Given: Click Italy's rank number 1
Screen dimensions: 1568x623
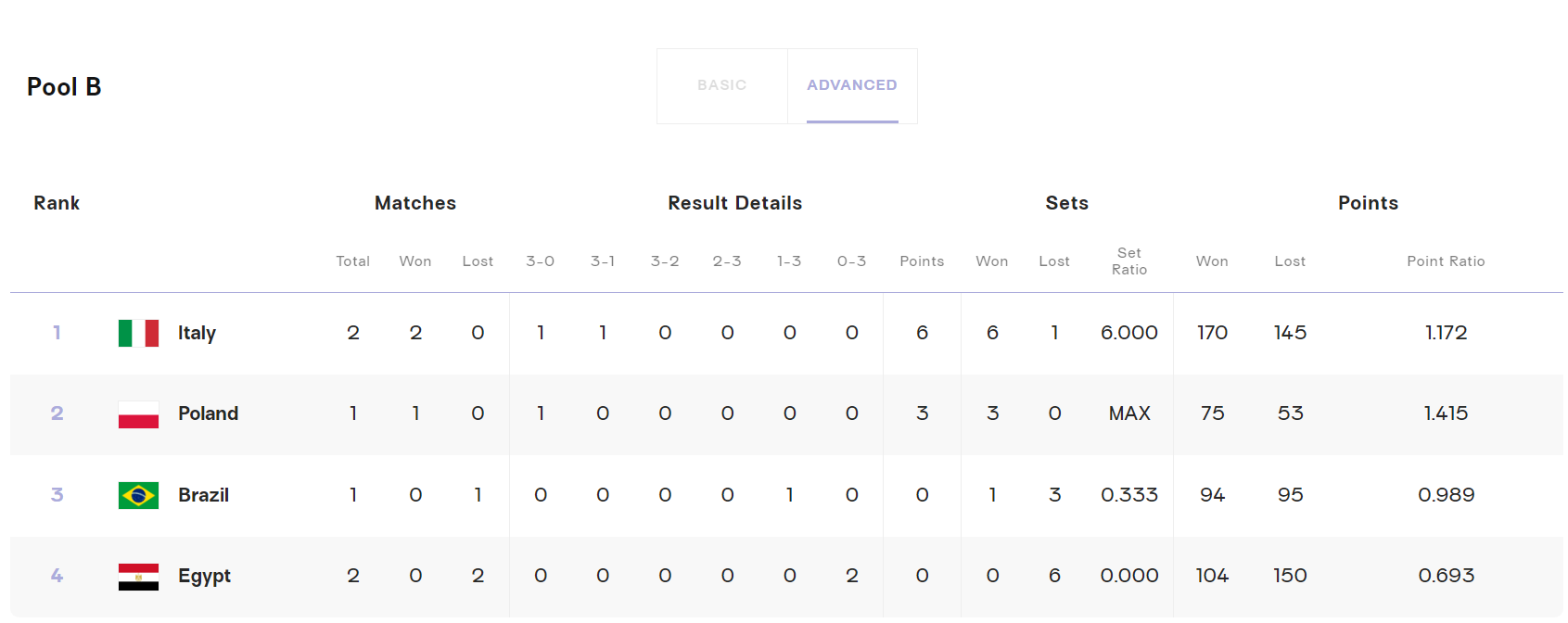Looking at the screenshot, I should point(57,333).
